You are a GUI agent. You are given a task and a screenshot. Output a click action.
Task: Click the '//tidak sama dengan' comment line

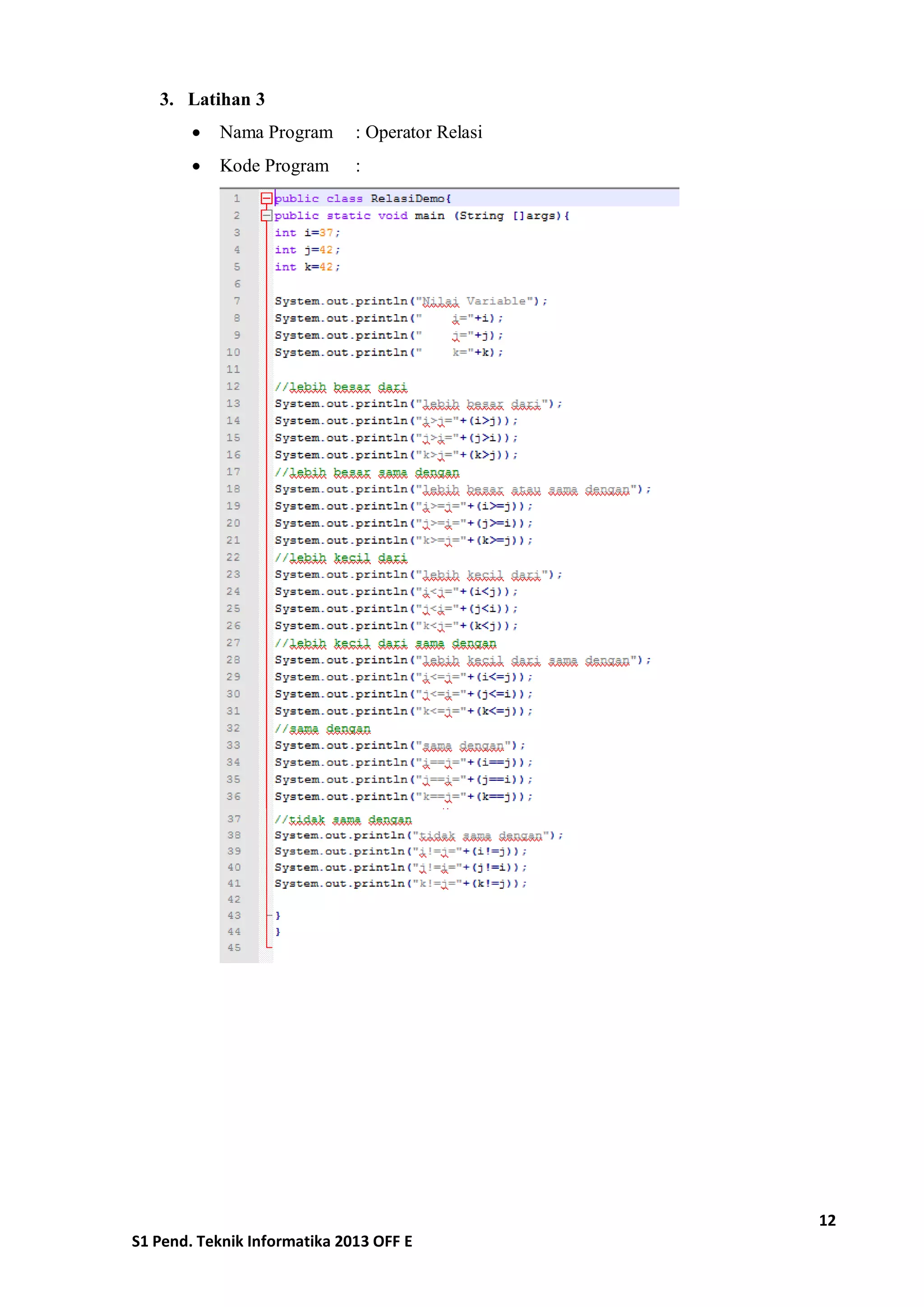coord(343,819)
